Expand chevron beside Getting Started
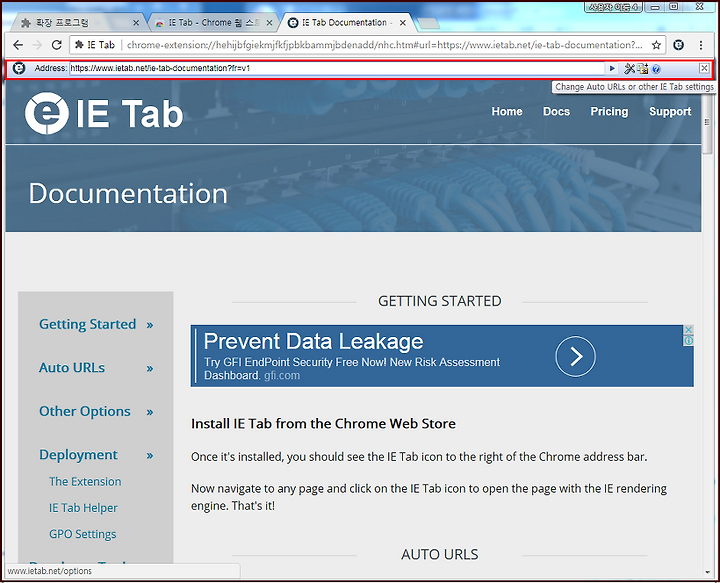Screen dimensions: 720x583 tap(150, 325)
